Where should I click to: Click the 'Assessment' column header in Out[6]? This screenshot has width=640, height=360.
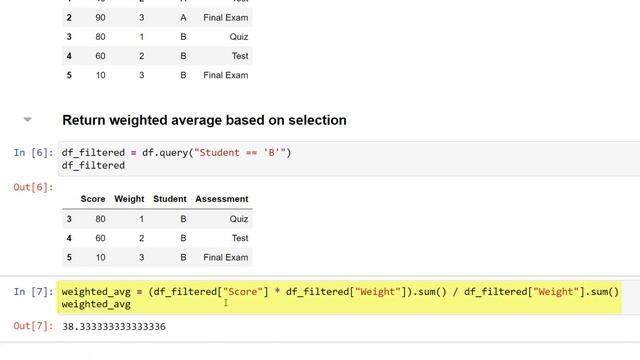click(222, 199)
